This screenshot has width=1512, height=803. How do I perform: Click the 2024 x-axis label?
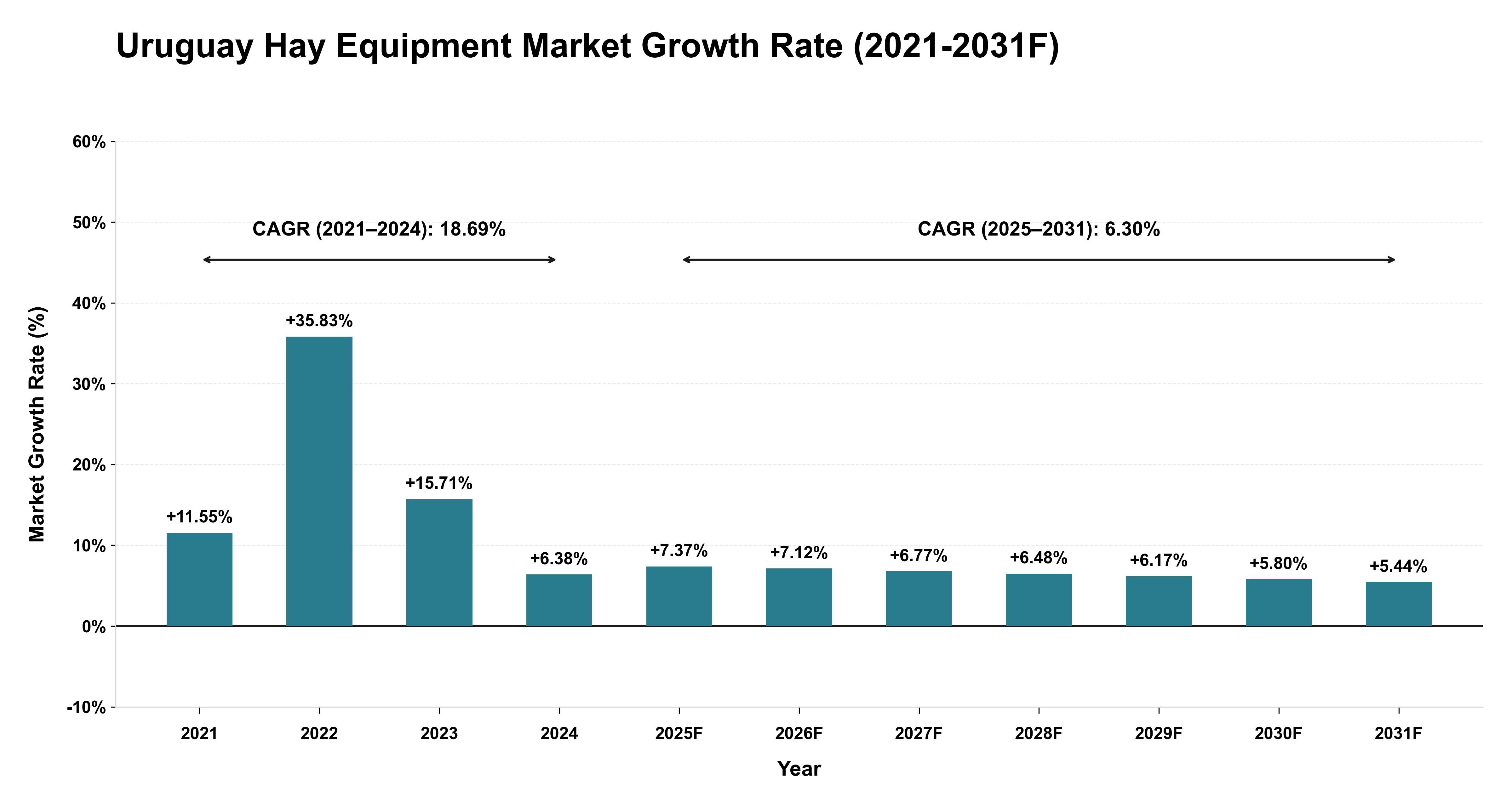[x=559, y=734]
